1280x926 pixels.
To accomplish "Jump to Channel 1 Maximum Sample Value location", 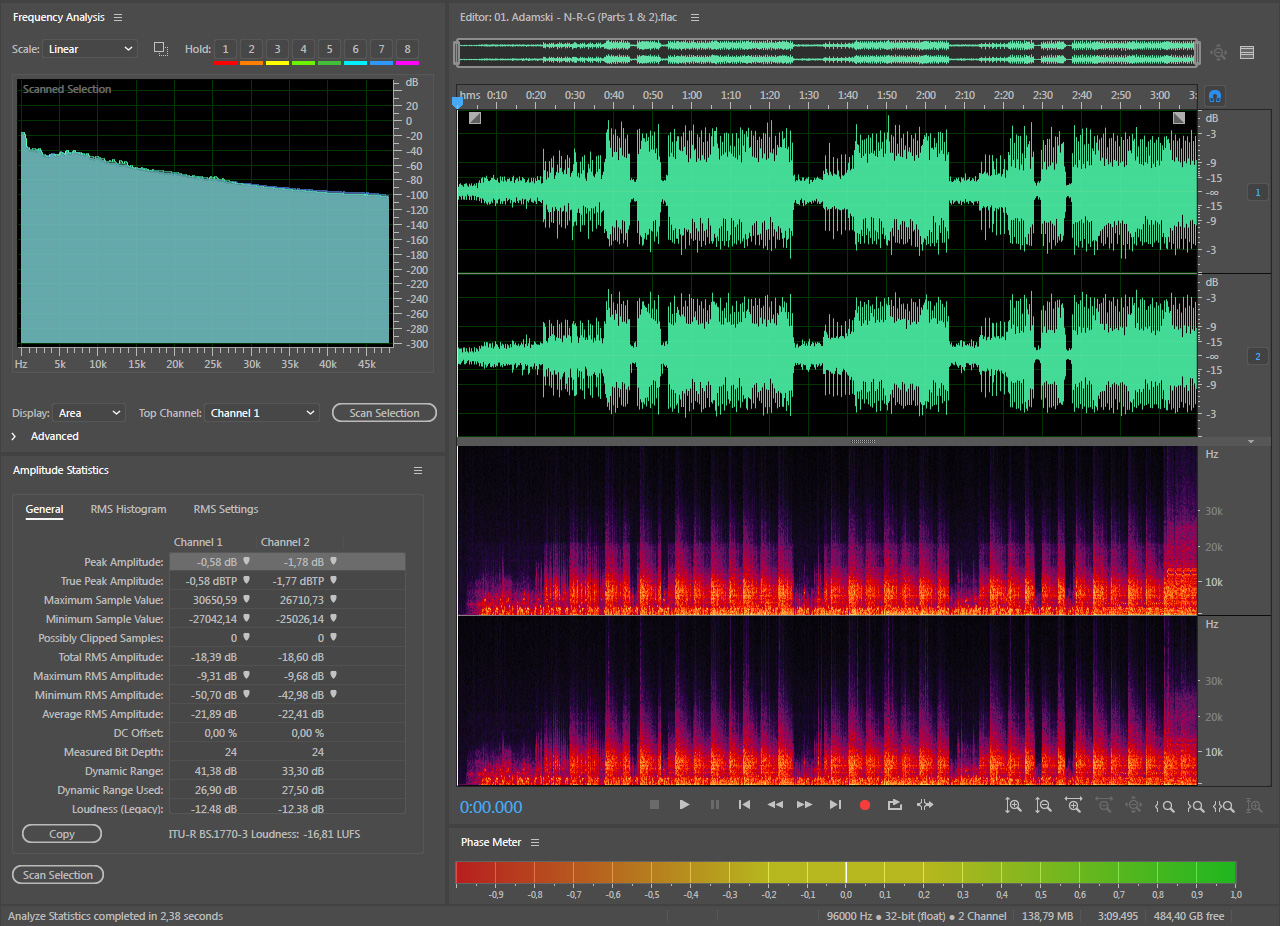I will (246, 599).
